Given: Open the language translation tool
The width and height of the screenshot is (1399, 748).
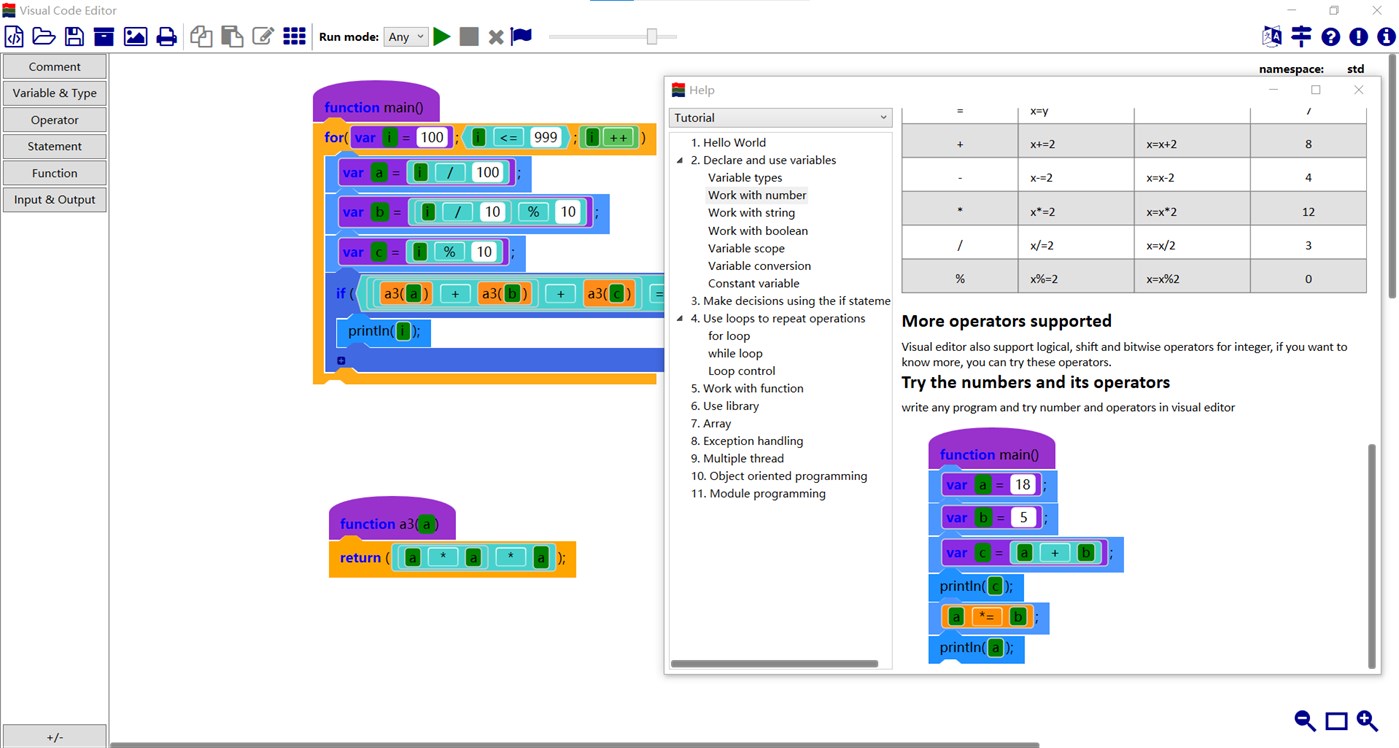Looking at the screenshot, I should coord(1270,36).
